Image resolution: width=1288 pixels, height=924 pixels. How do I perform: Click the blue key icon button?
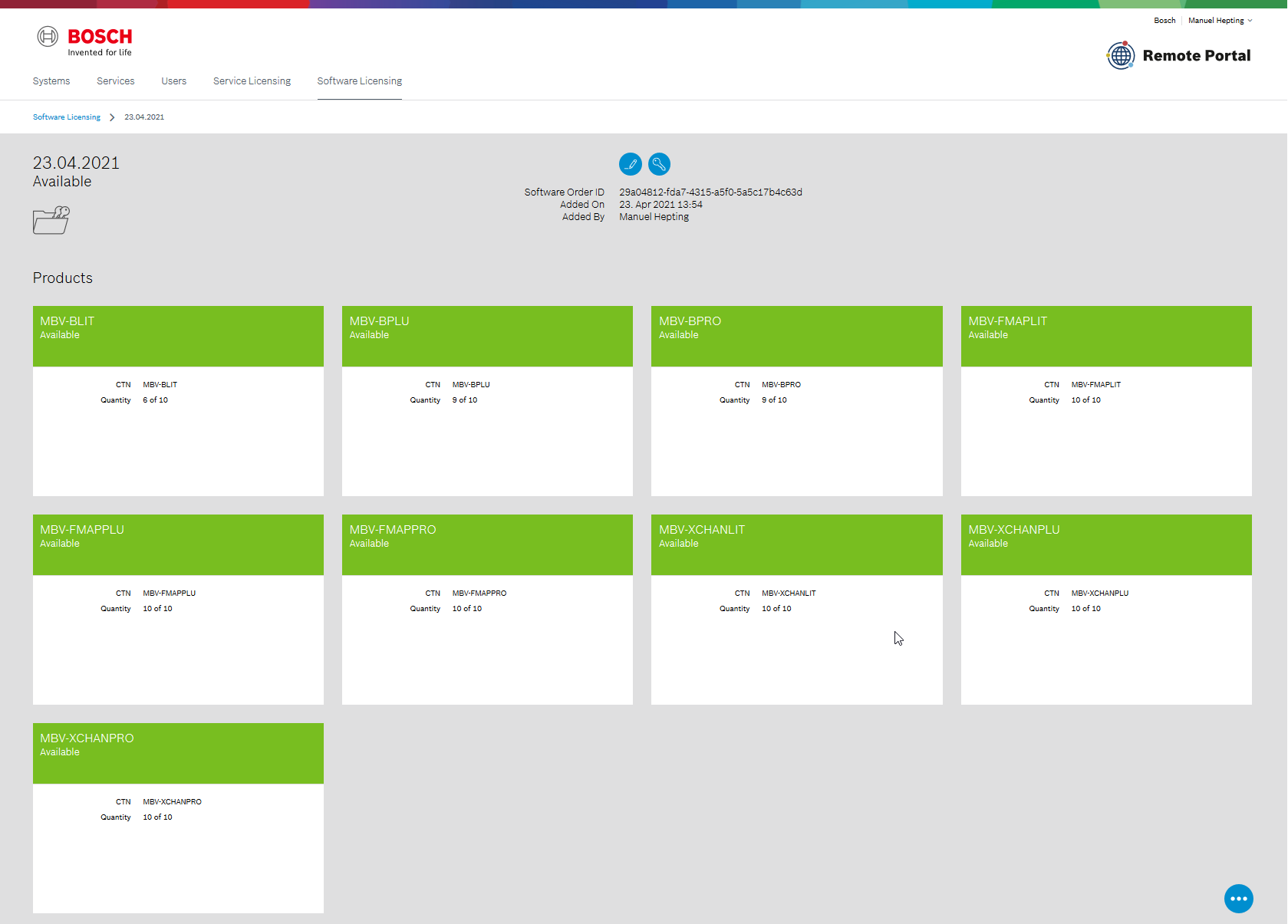pyautogui.click(x=660, y=163)
